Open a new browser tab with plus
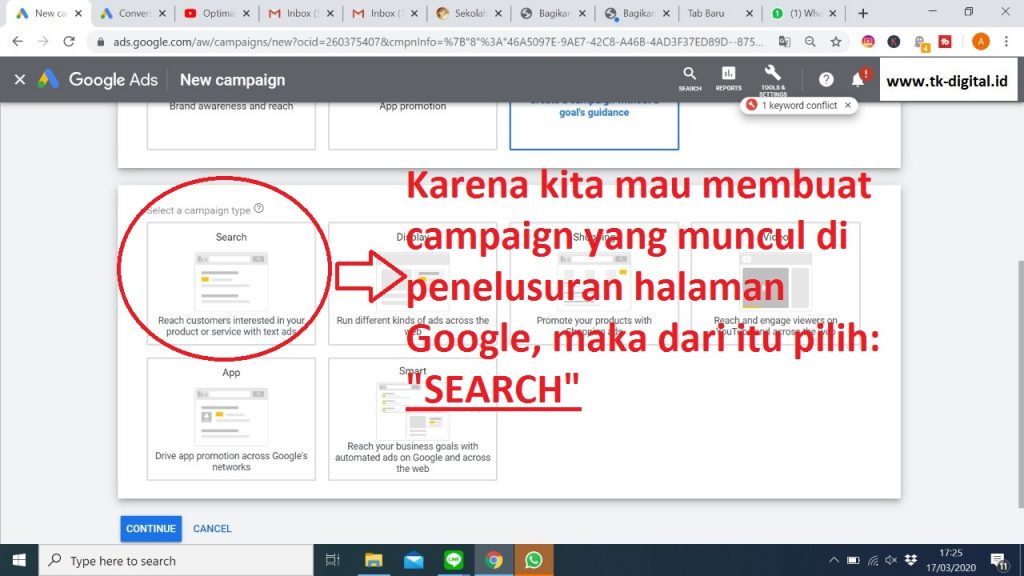The width and height of the screenshot is (1024, 576). pyautogui.click(x=863, y=14)
